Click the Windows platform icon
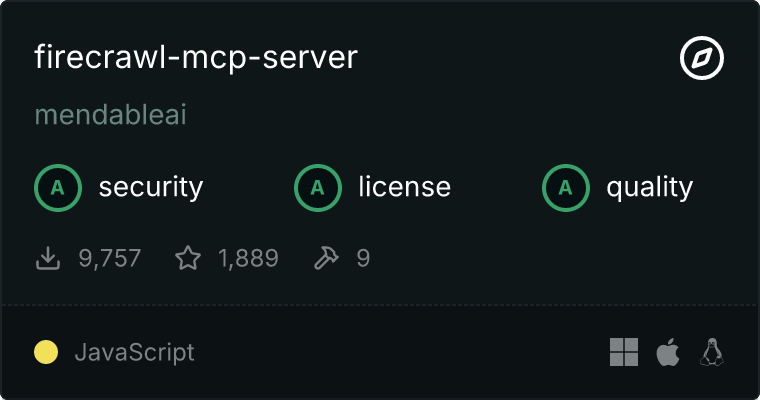This screenshot has height=400, width=760. [624, 352]
